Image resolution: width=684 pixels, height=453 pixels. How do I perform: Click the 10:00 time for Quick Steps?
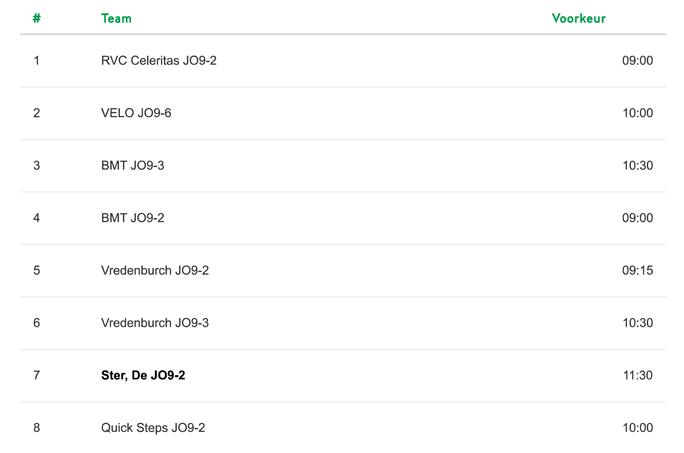[637, 428]
